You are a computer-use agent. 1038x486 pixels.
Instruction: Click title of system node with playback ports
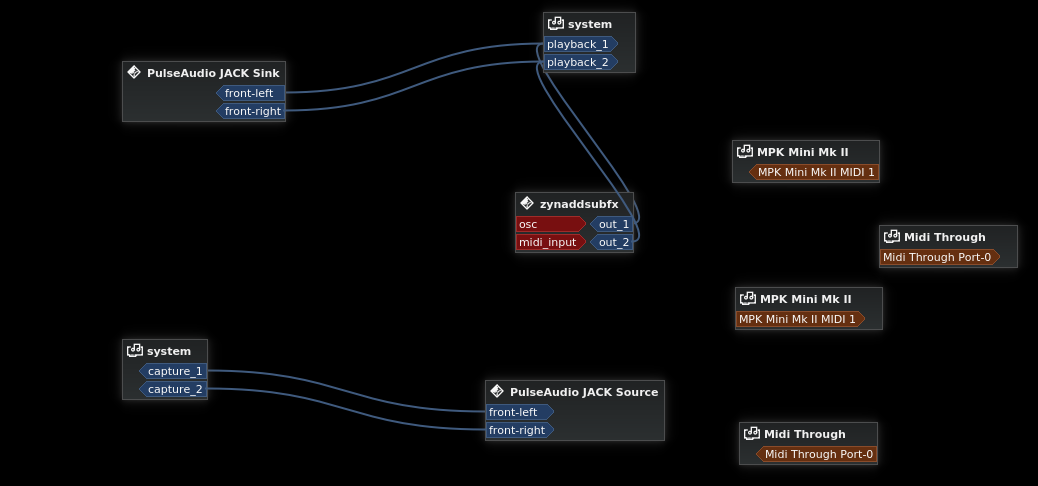point(590,24)
